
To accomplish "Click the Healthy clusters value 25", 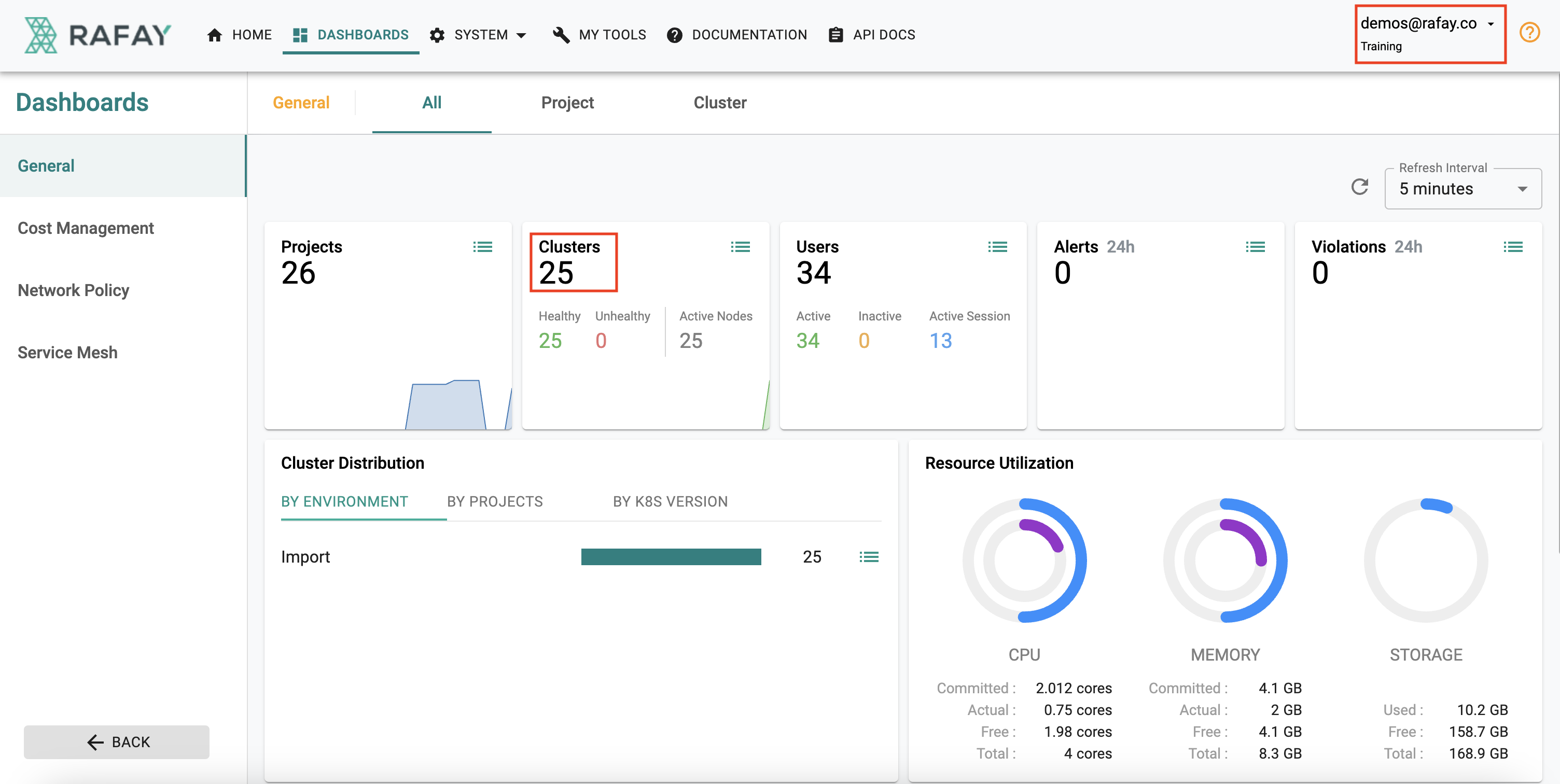I will coord(550,341).
